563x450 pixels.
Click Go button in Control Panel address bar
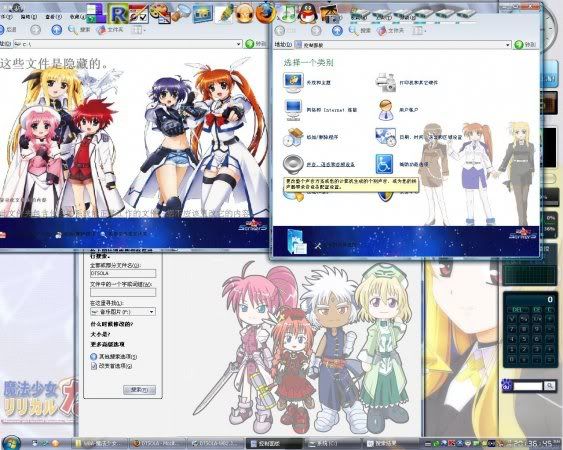pos(525,45)
